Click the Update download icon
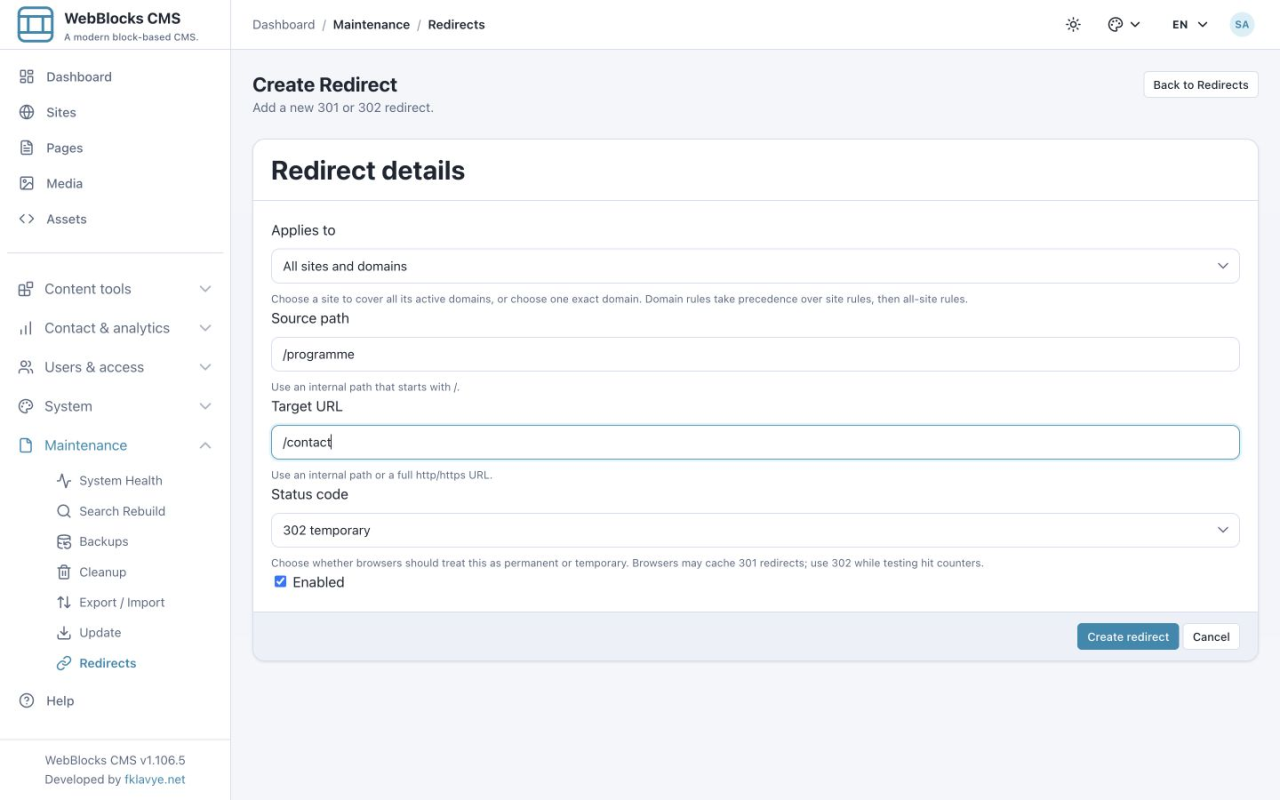Viewport: 1280px width, 800px height. click(64, 633)
